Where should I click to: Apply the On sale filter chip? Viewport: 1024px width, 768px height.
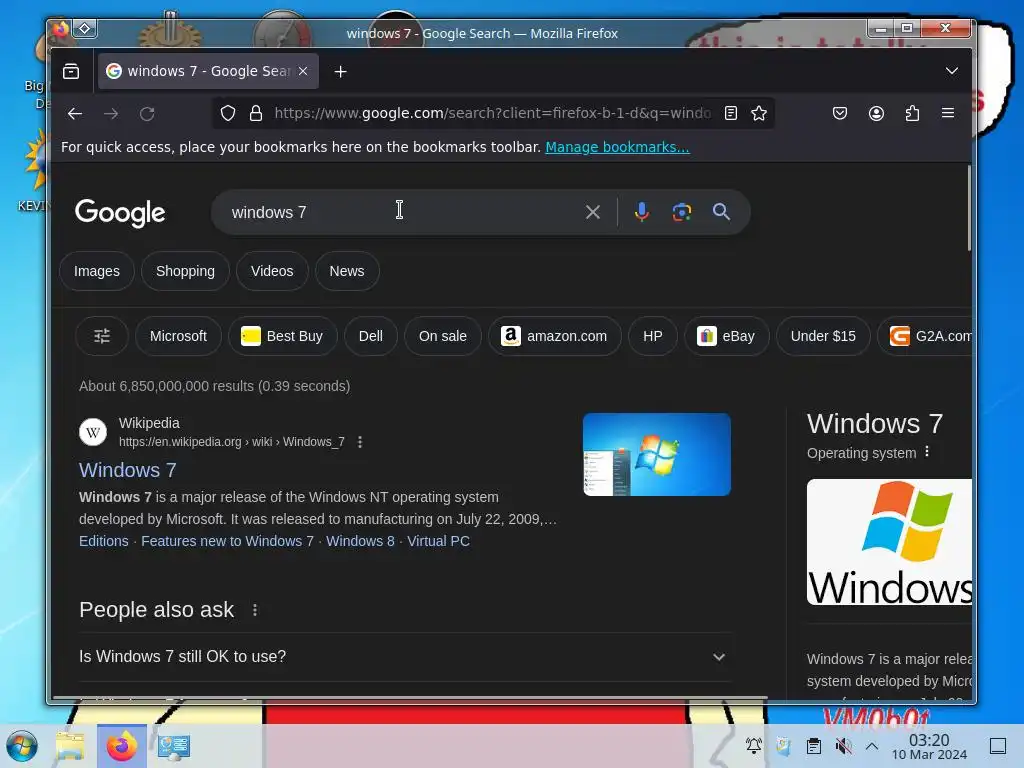(x=443, y=336)
